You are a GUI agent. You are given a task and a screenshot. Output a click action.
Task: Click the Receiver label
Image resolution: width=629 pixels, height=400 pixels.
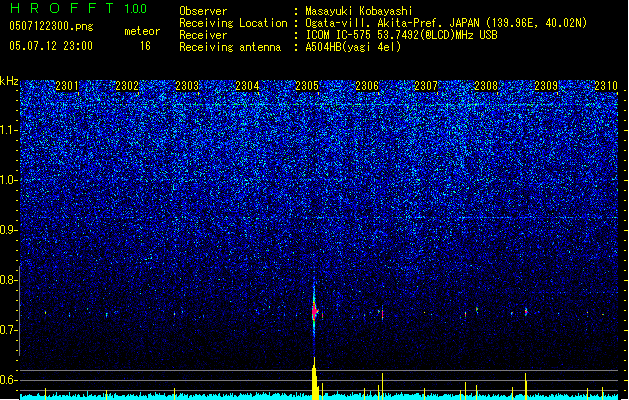tap(203, 35)
